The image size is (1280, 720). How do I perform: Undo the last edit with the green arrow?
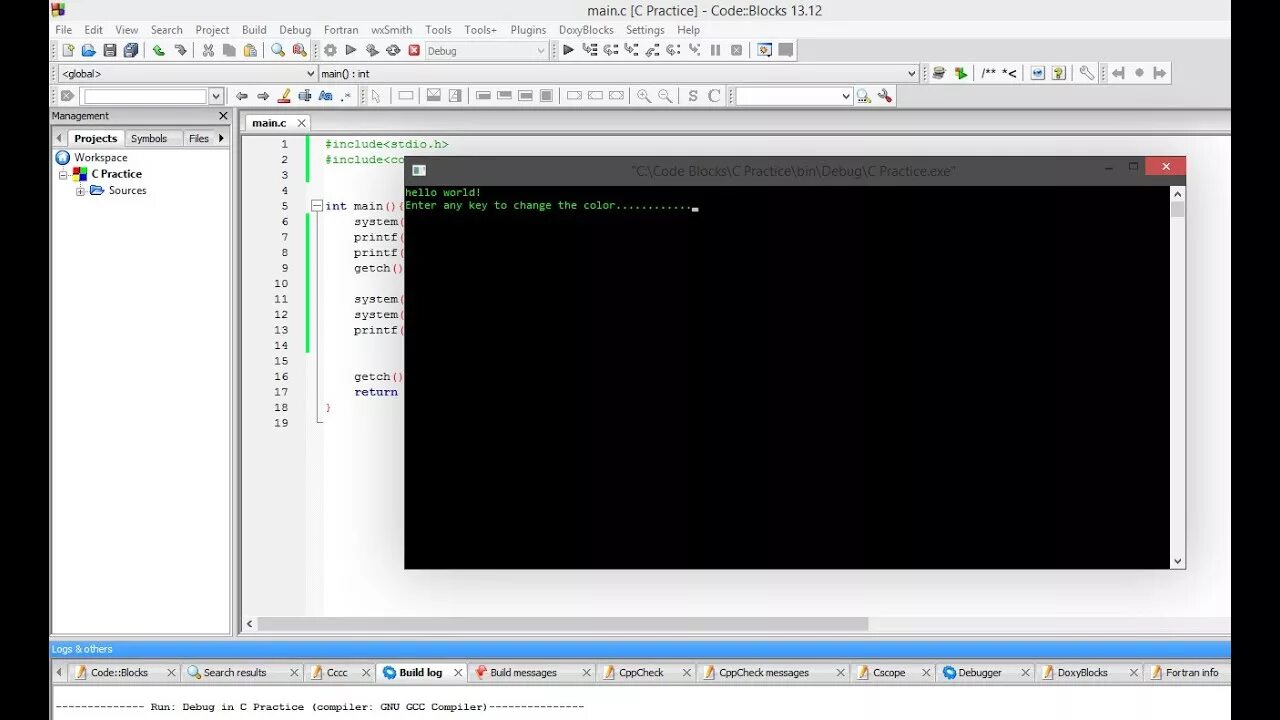[159, 50]
